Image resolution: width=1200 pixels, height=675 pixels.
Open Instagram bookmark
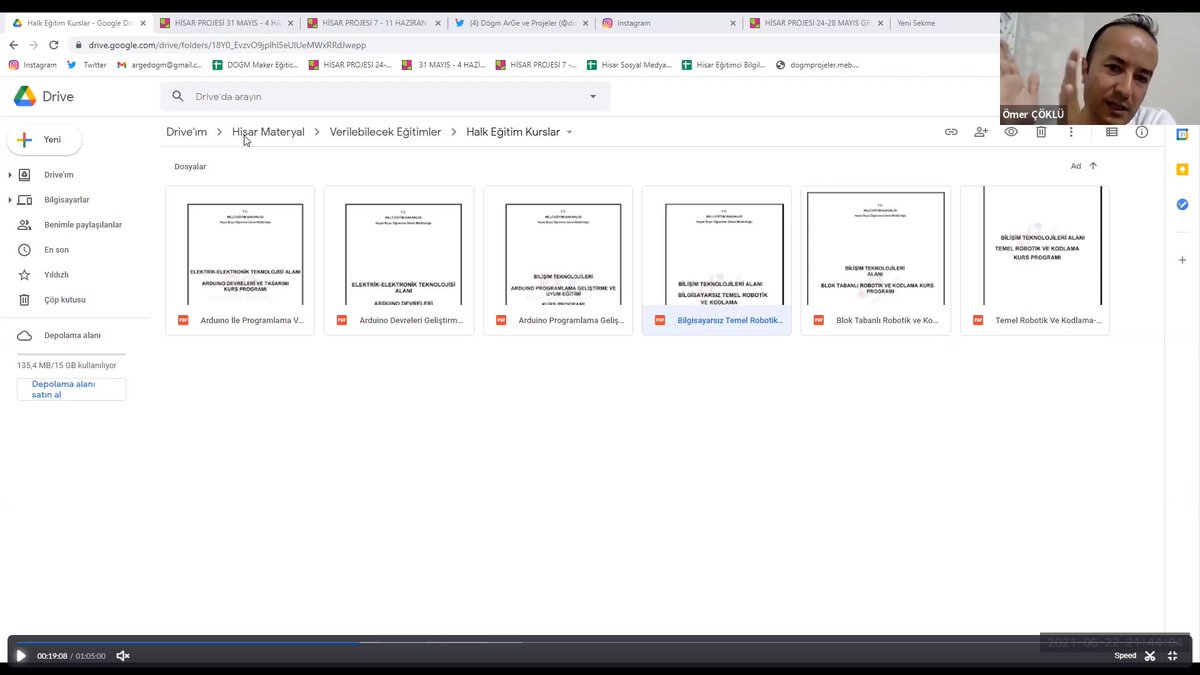click(33, 65)
